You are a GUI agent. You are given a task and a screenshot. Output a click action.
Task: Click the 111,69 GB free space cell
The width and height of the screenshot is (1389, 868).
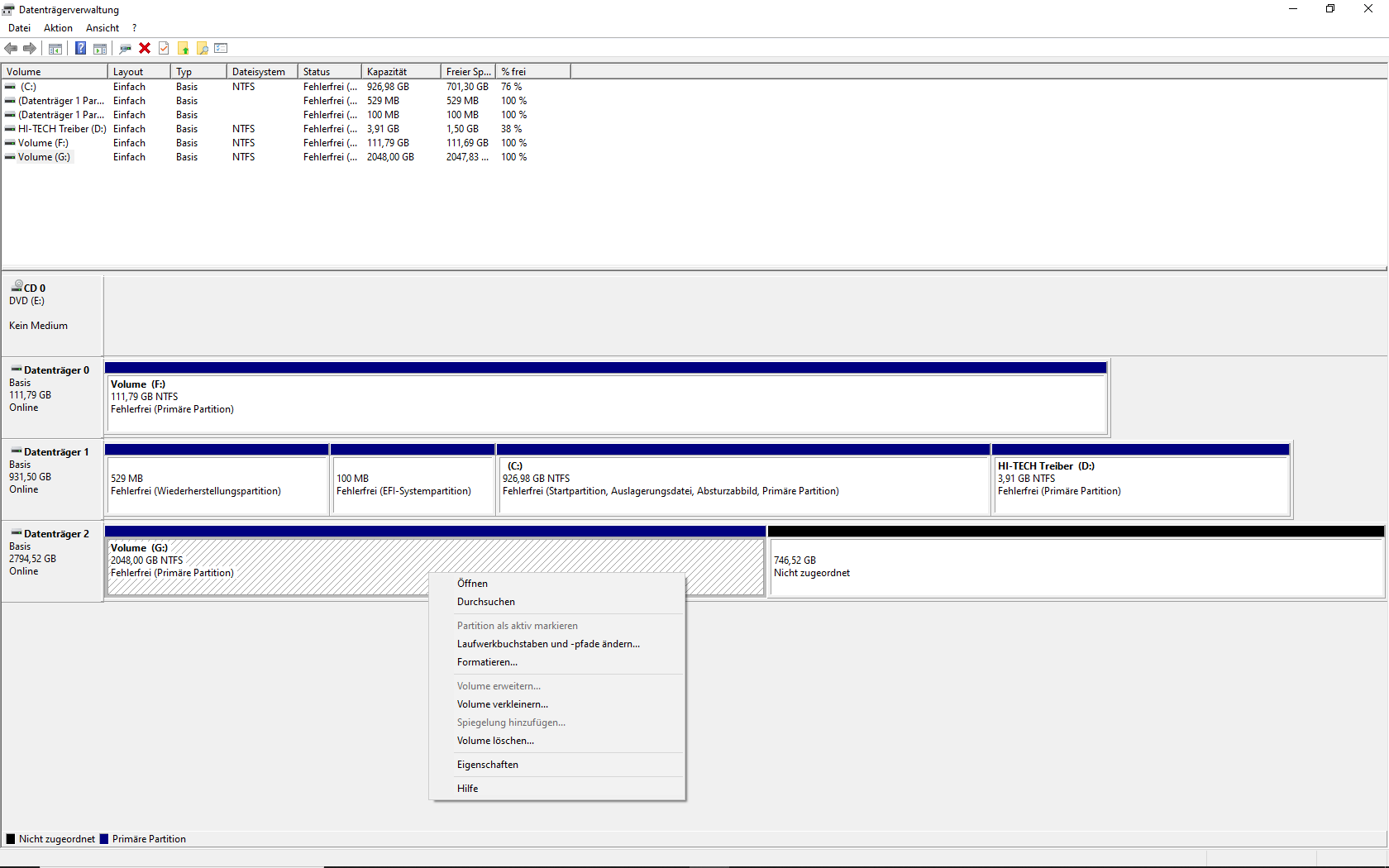click(467, 143)
